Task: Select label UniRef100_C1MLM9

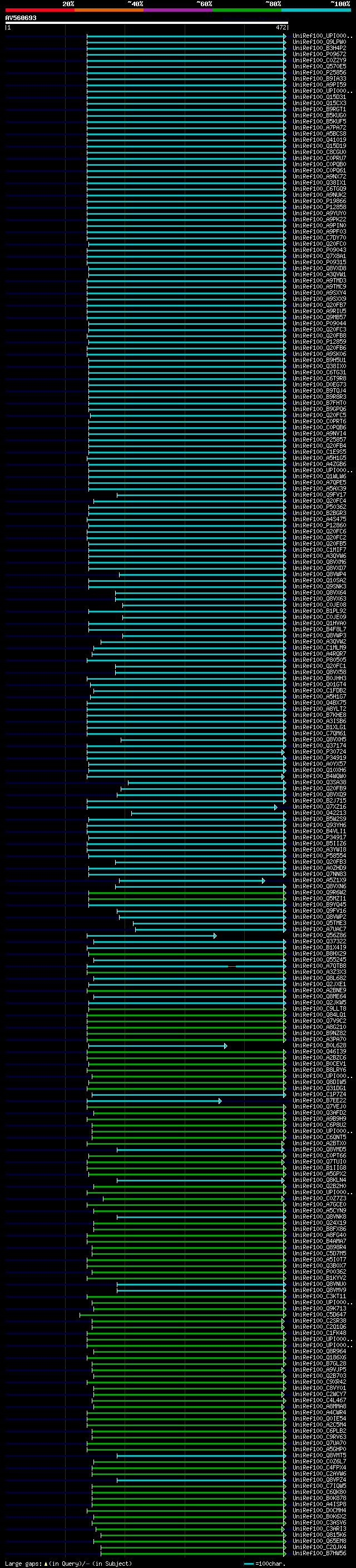Action: click(x=319, y=647)
